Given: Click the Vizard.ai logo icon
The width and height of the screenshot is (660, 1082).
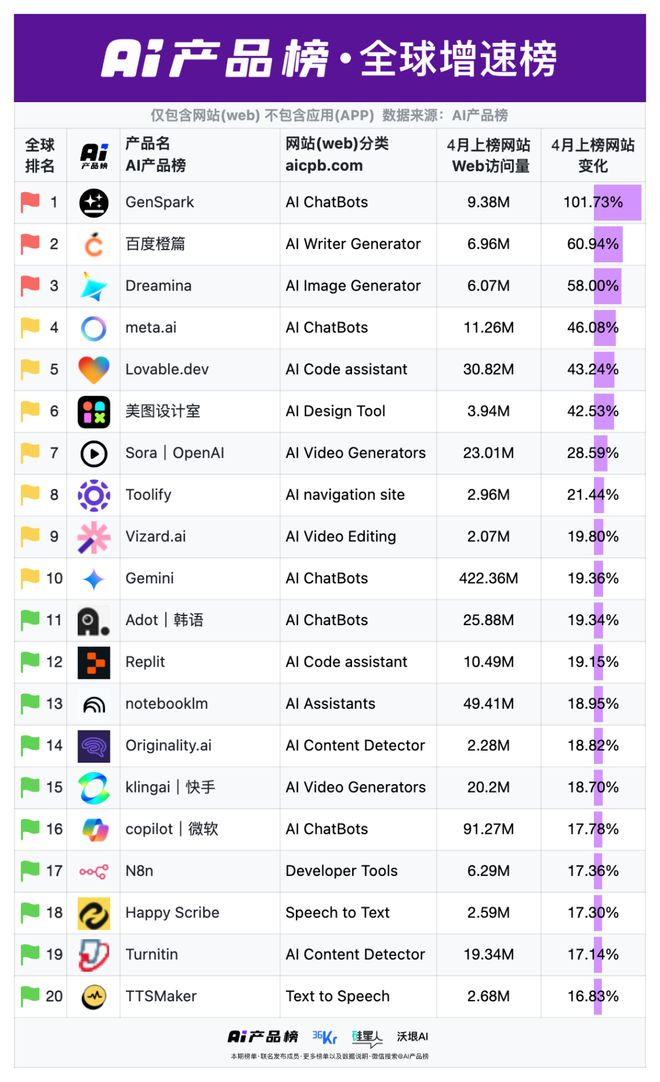Looking at the screenshot, I should [94, 537].
